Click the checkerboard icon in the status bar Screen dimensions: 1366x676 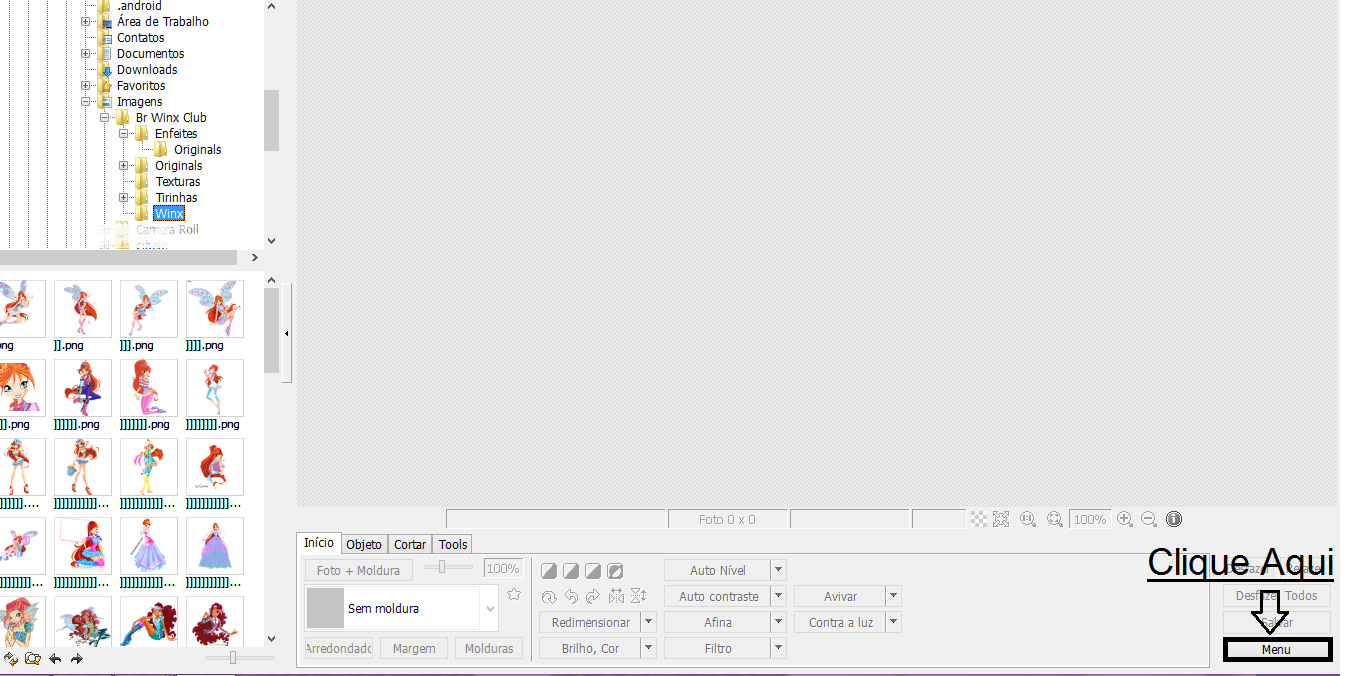click(x=979, y=519)
